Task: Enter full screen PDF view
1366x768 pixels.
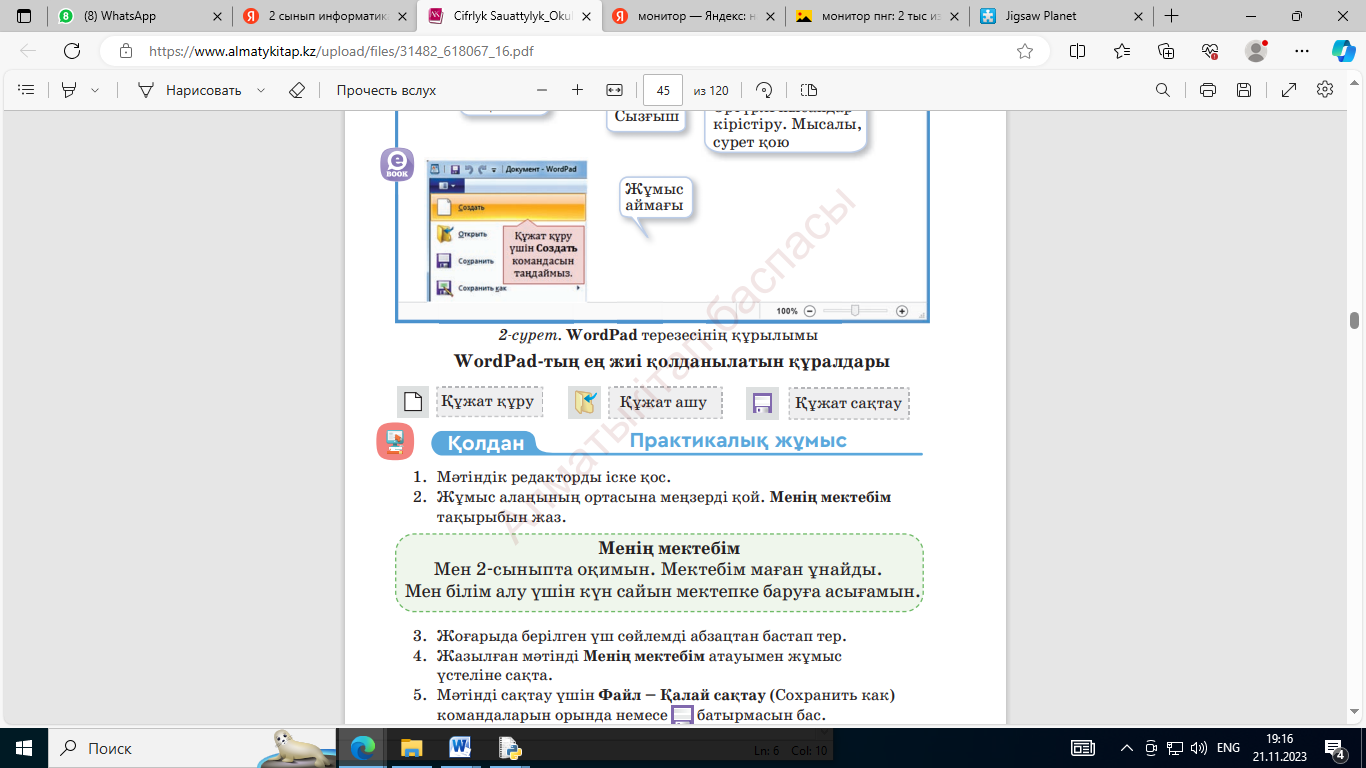Action: 1289,90
